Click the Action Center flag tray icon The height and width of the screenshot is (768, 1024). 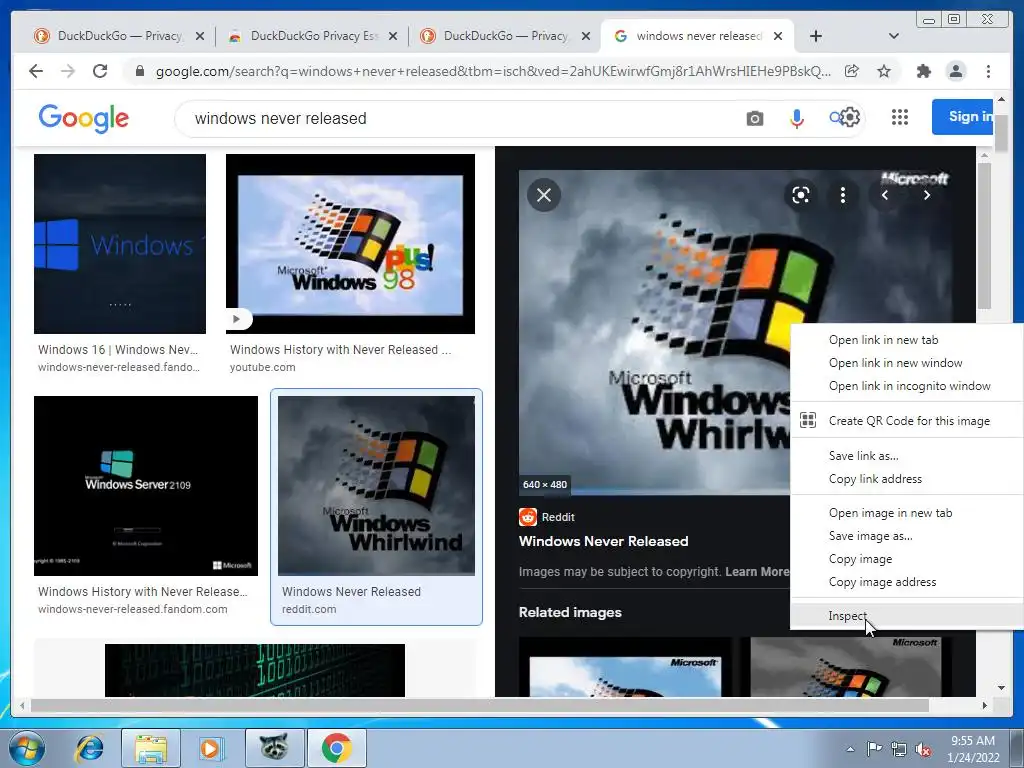pyautogui.click(x=874, y=749)
